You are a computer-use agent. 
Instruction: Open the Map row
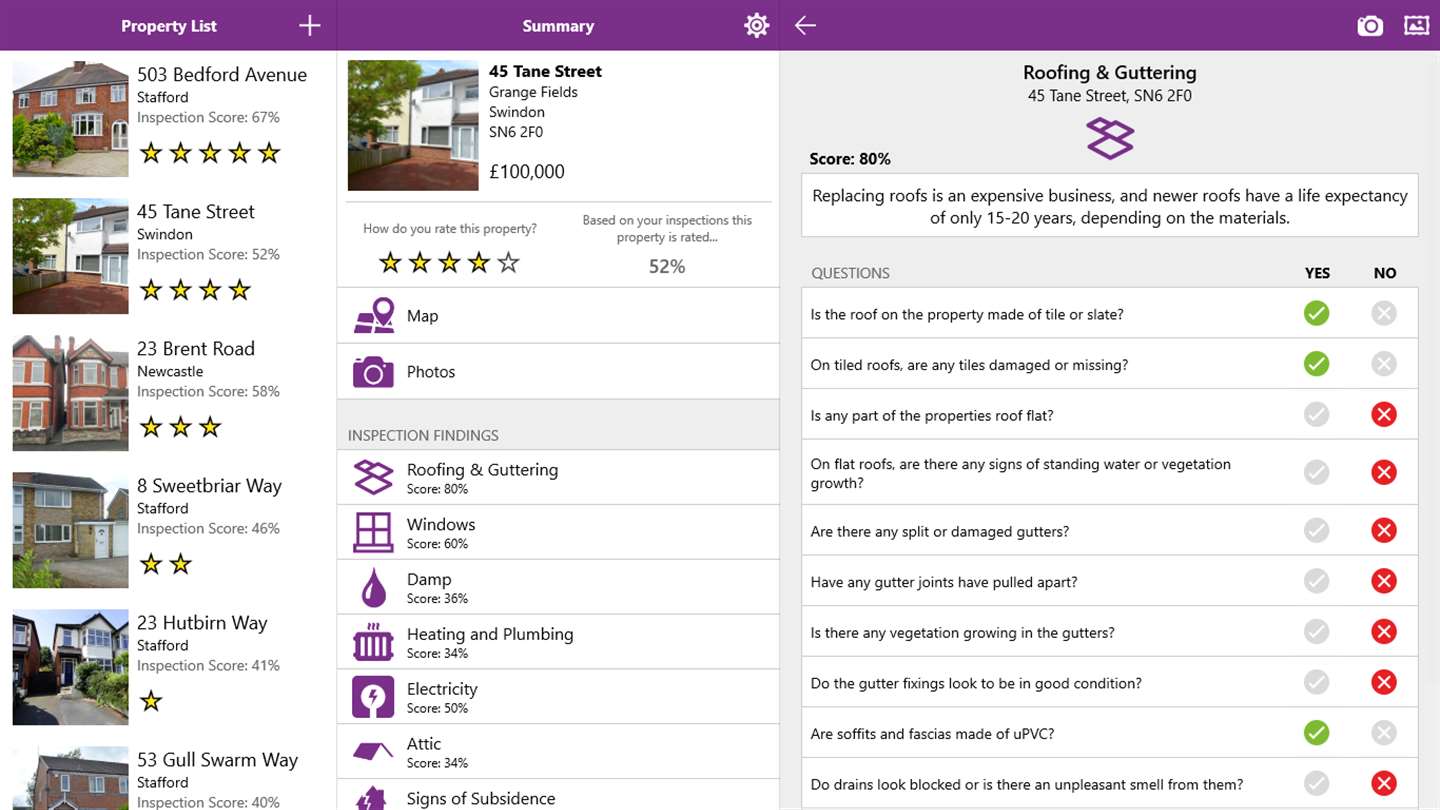click(558, 316)
